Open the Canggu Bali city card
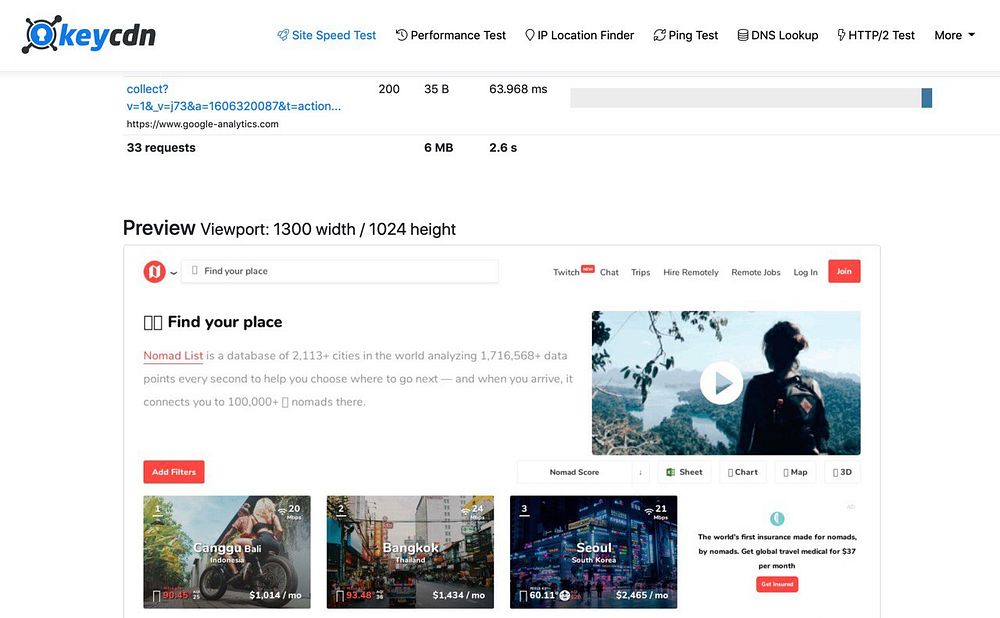This screenshot has height=618, width=1000. click(x=227, y=552)
